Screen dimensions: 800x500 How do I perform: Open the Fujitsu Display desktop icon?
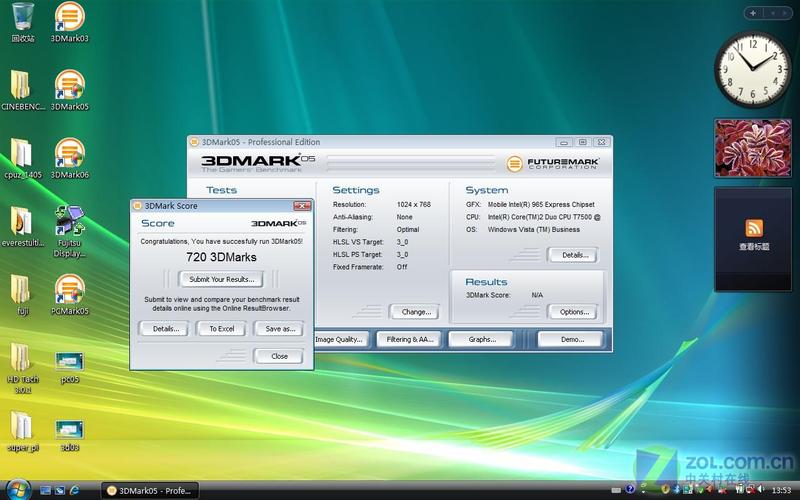[x=69, y=232]
